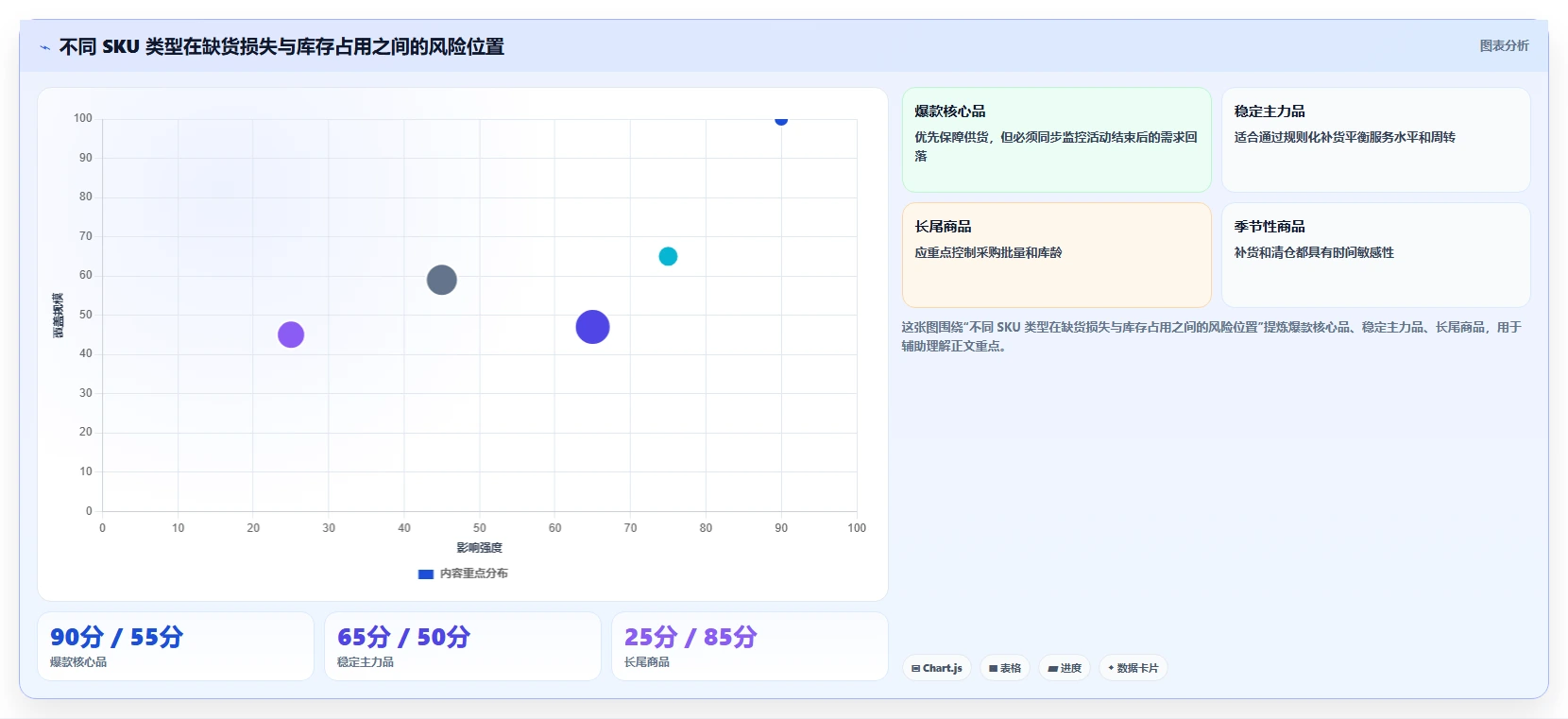Click the text 补货和清仓都具有时间敏感性
The height and width of the screenshot is (719, 1568).
point(1314,252)
